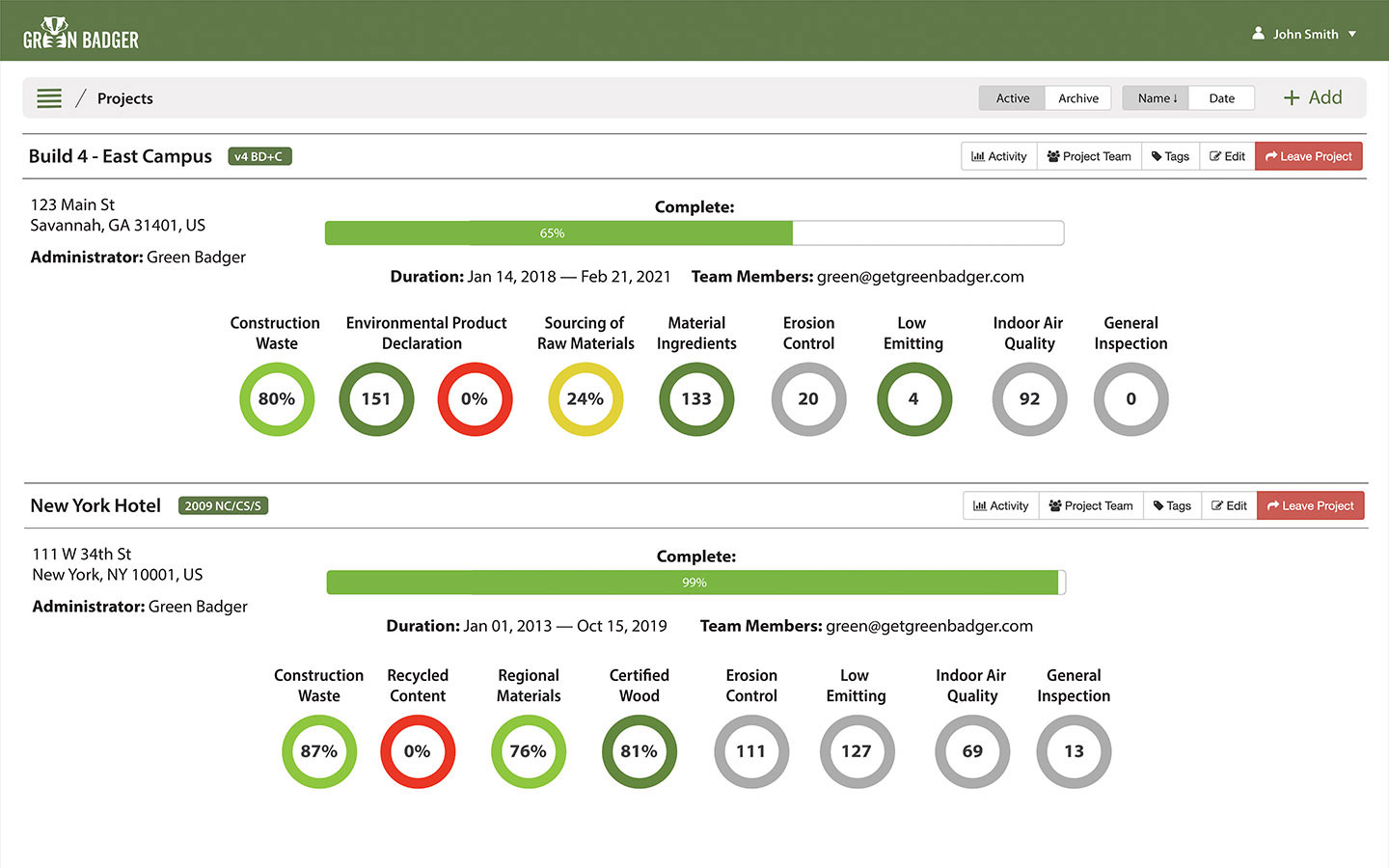Click the 2009 NC/CS/S badge

pos(223,505)
